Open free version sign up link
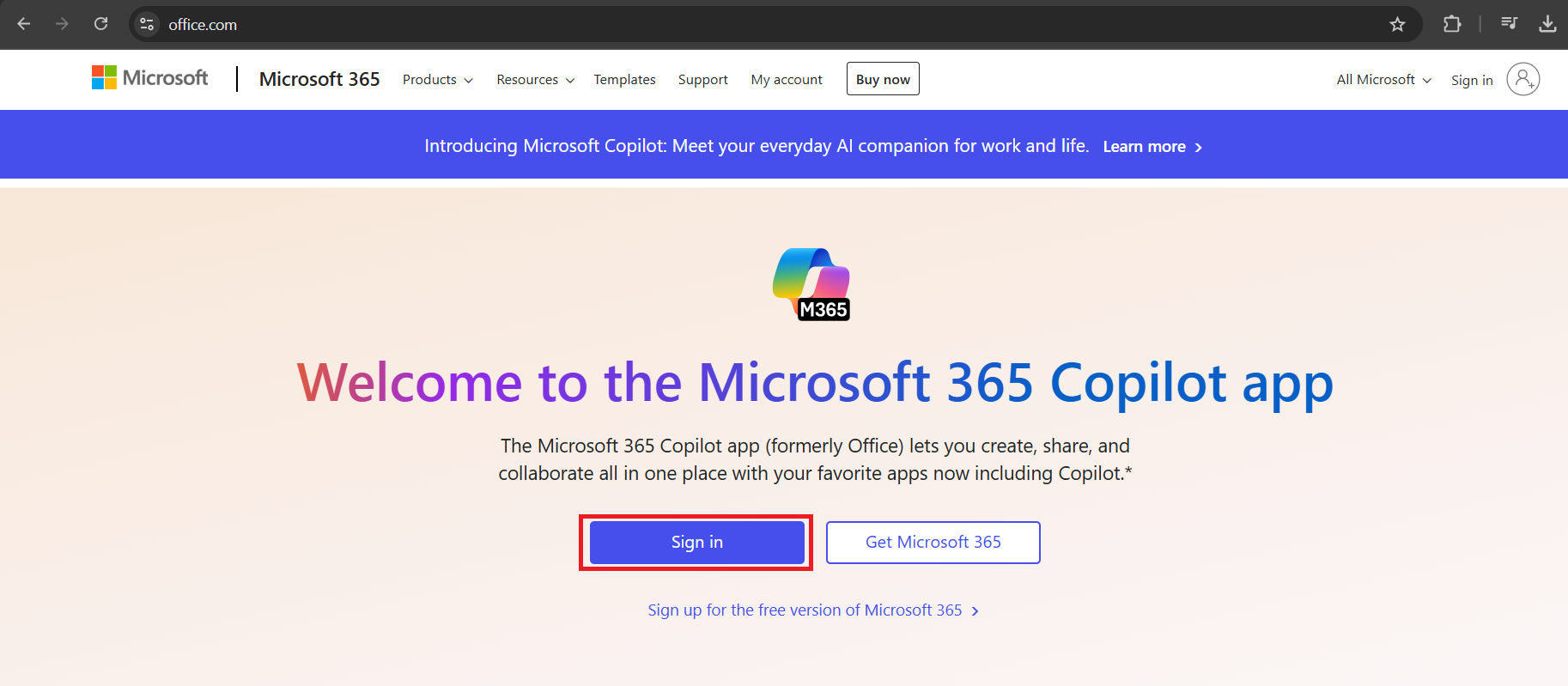 pyautogui.click(x=813, y=610)
